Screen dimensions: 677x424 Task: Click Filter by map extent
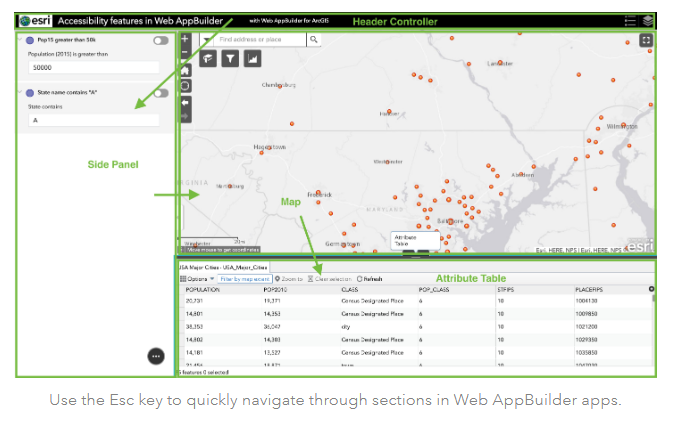tap(245, 279)
